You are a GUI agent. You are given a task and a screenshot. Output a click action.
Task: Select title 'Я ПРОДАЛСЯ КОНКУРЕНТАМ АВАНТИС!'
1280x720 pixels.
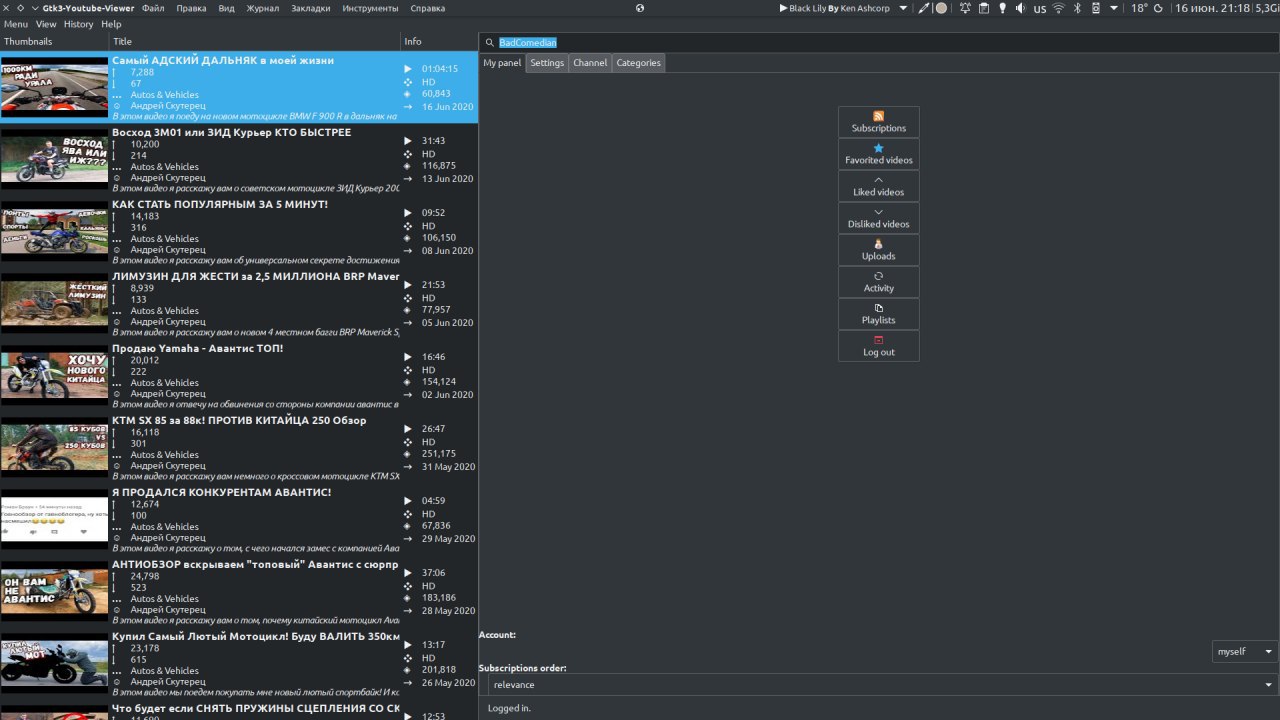click(221, 492)
